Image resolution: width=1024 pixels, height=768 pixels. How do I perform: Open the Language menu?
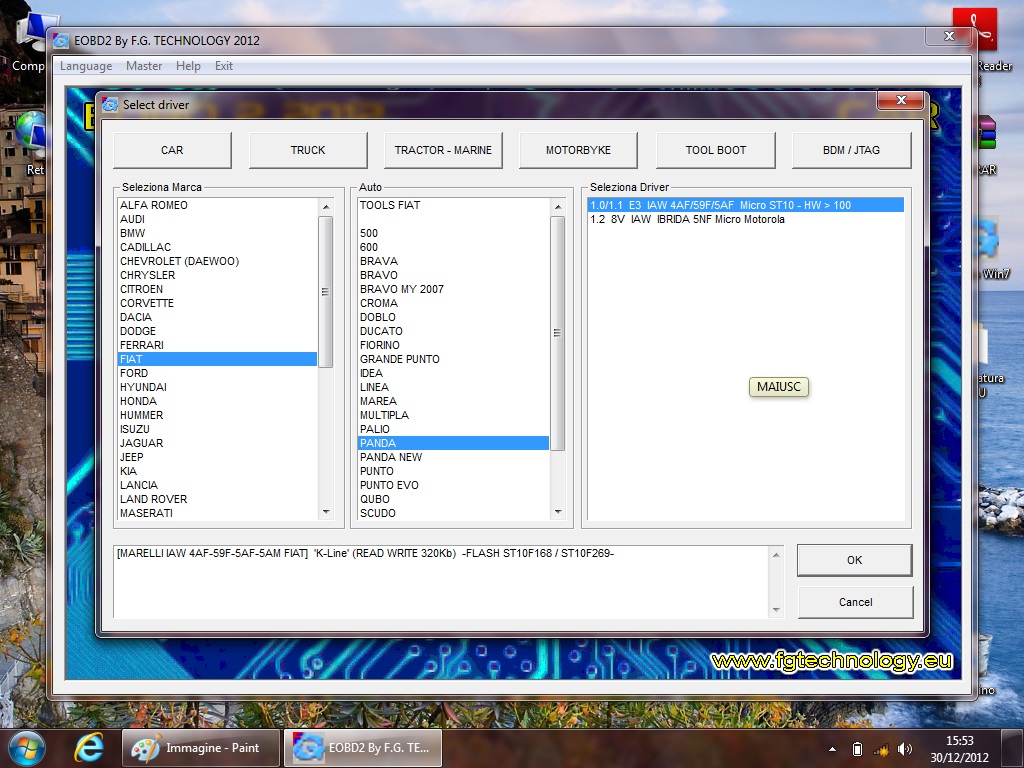[86, 66]
